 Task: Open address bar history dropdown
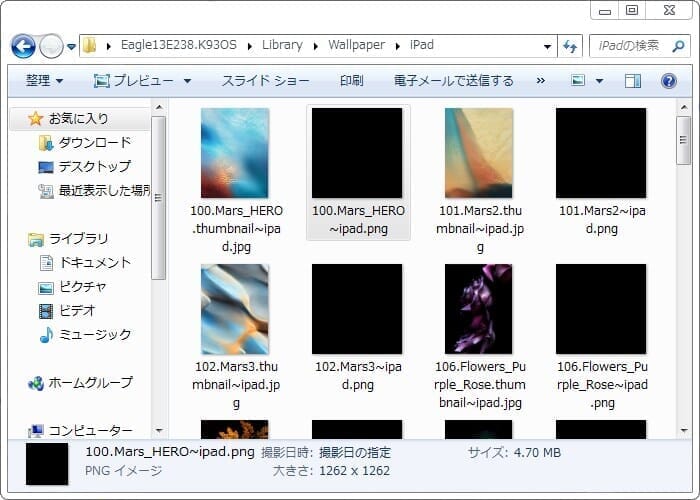click(547, 46)
